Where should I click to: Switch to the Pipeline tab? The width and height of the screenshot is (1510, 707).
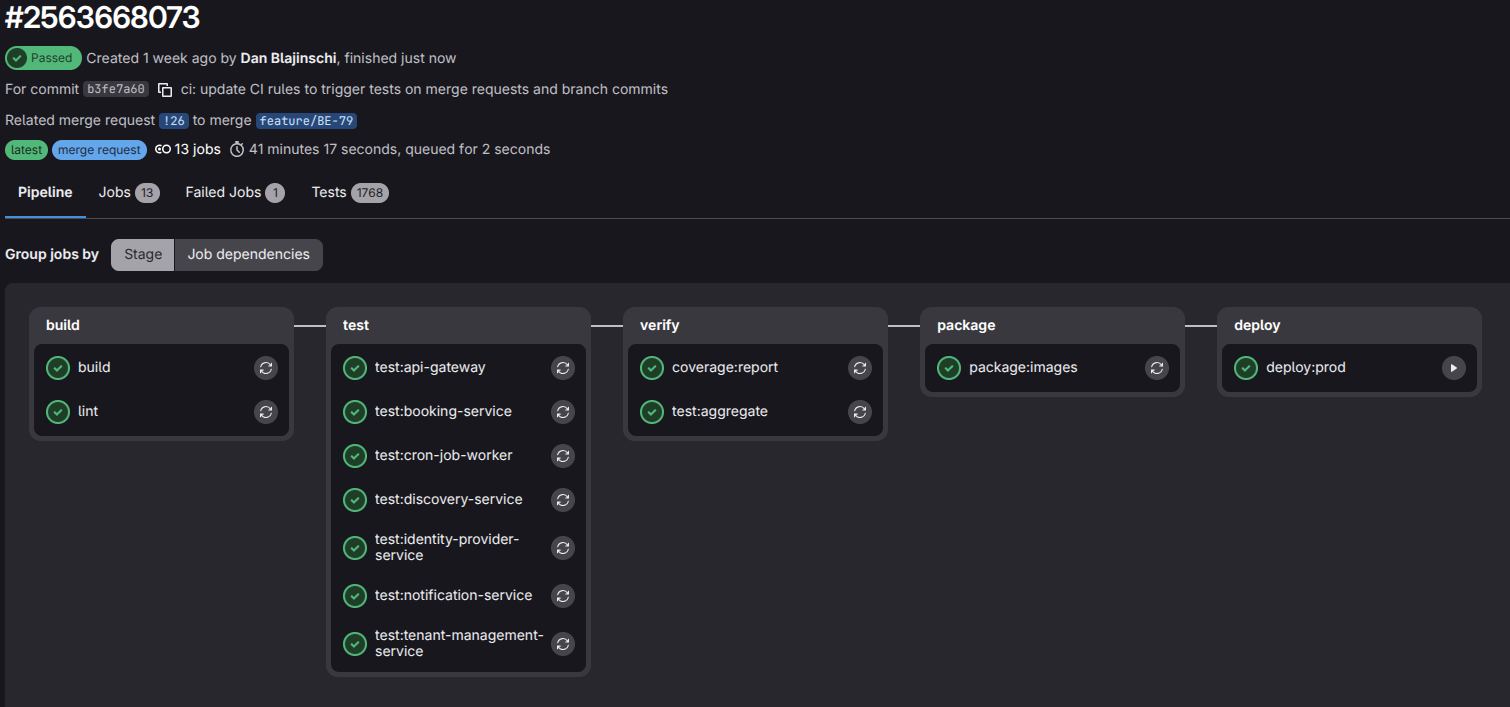coord(45,192)
